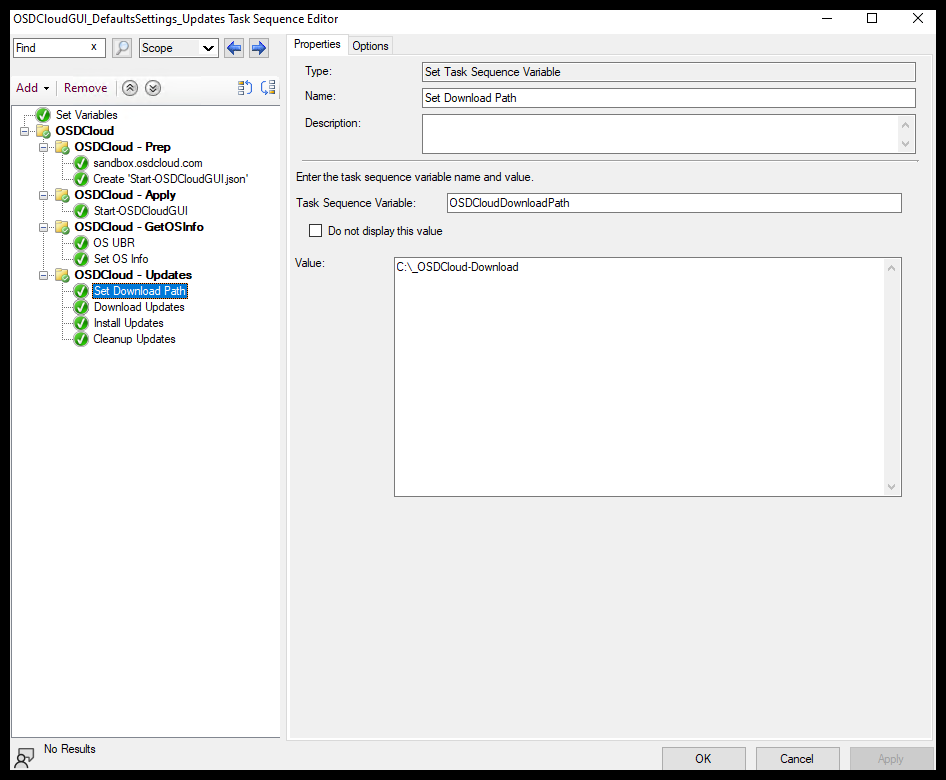The width and height of the screenshot is (946, 780).
Task: Click the blue previous-result arrow
Action: coord(234,48)
